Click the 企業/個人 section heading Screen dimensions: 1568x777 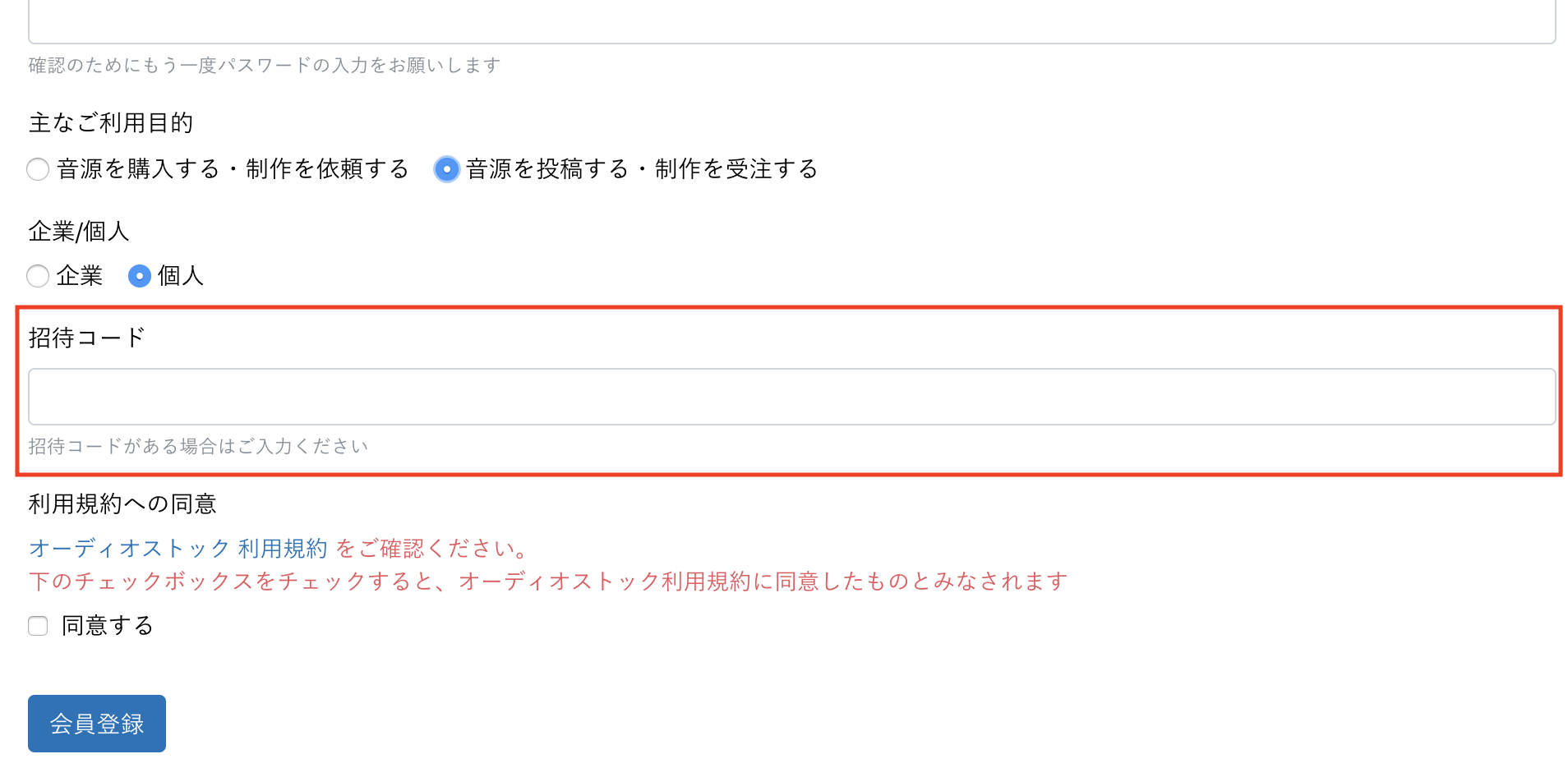point(79,232)
